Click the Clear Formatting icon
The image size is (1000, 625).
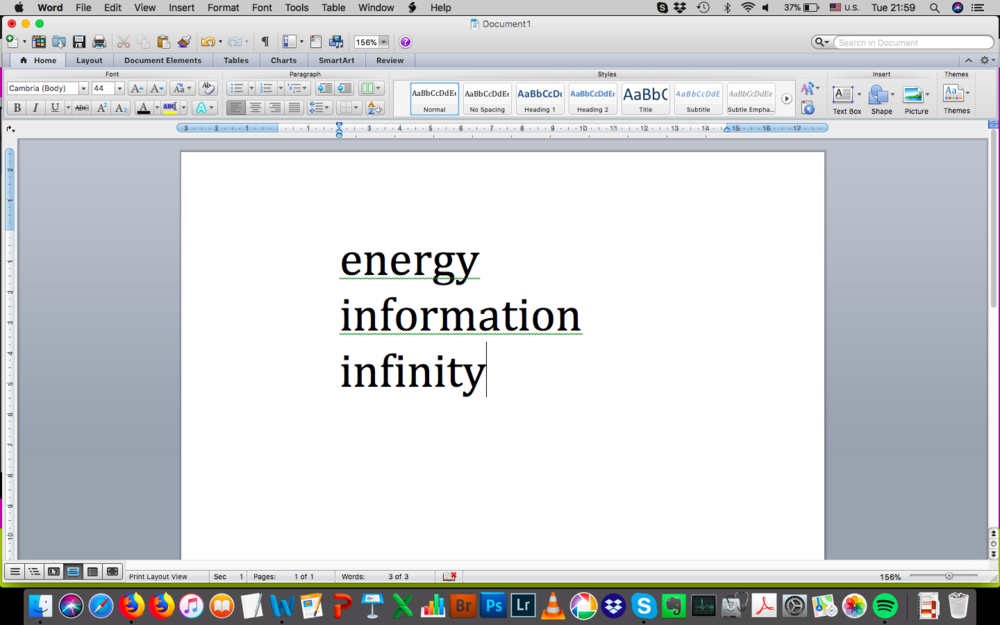[208, 88]
